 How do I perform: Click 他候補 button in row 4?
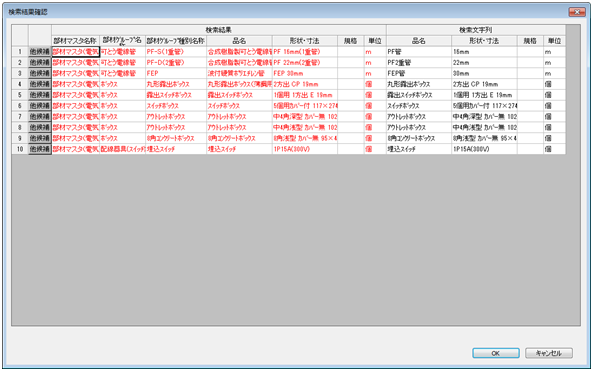pos(40,84)
